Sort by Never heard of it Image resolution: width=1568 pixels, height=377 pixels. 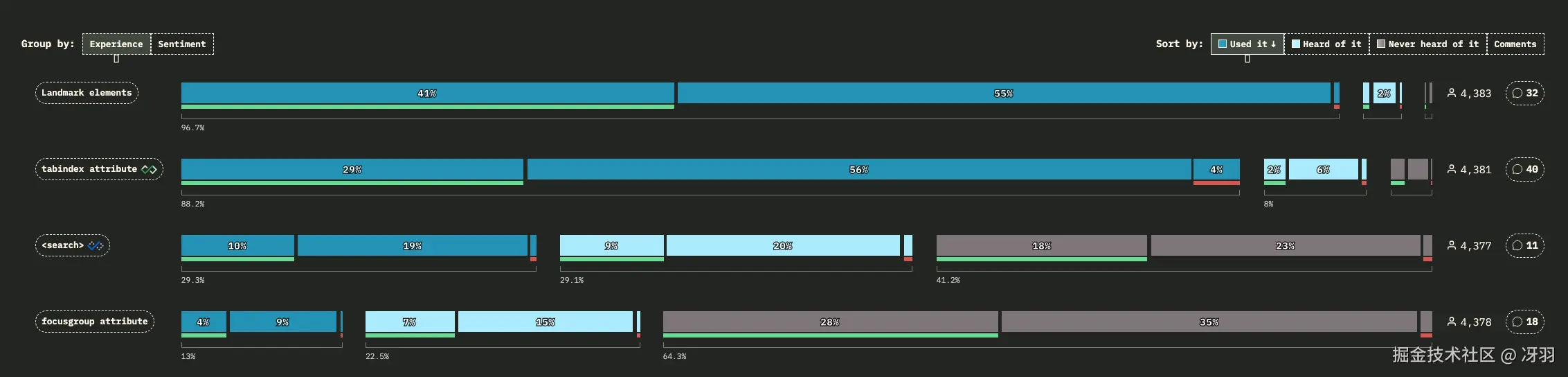(1427, 44)
